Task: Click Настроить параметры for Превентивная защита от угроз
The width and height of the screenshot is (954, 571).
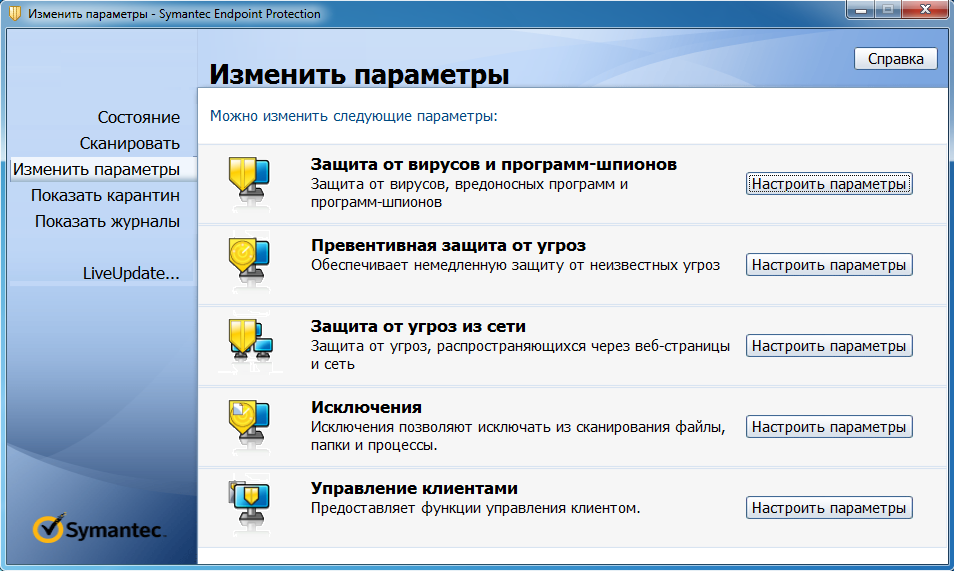Action: (x=829, y=265)
